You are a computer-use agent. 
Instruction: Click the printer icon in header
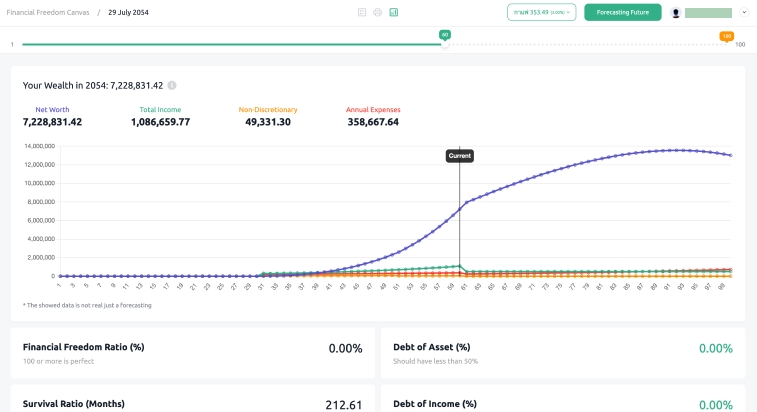coord(377,12)
